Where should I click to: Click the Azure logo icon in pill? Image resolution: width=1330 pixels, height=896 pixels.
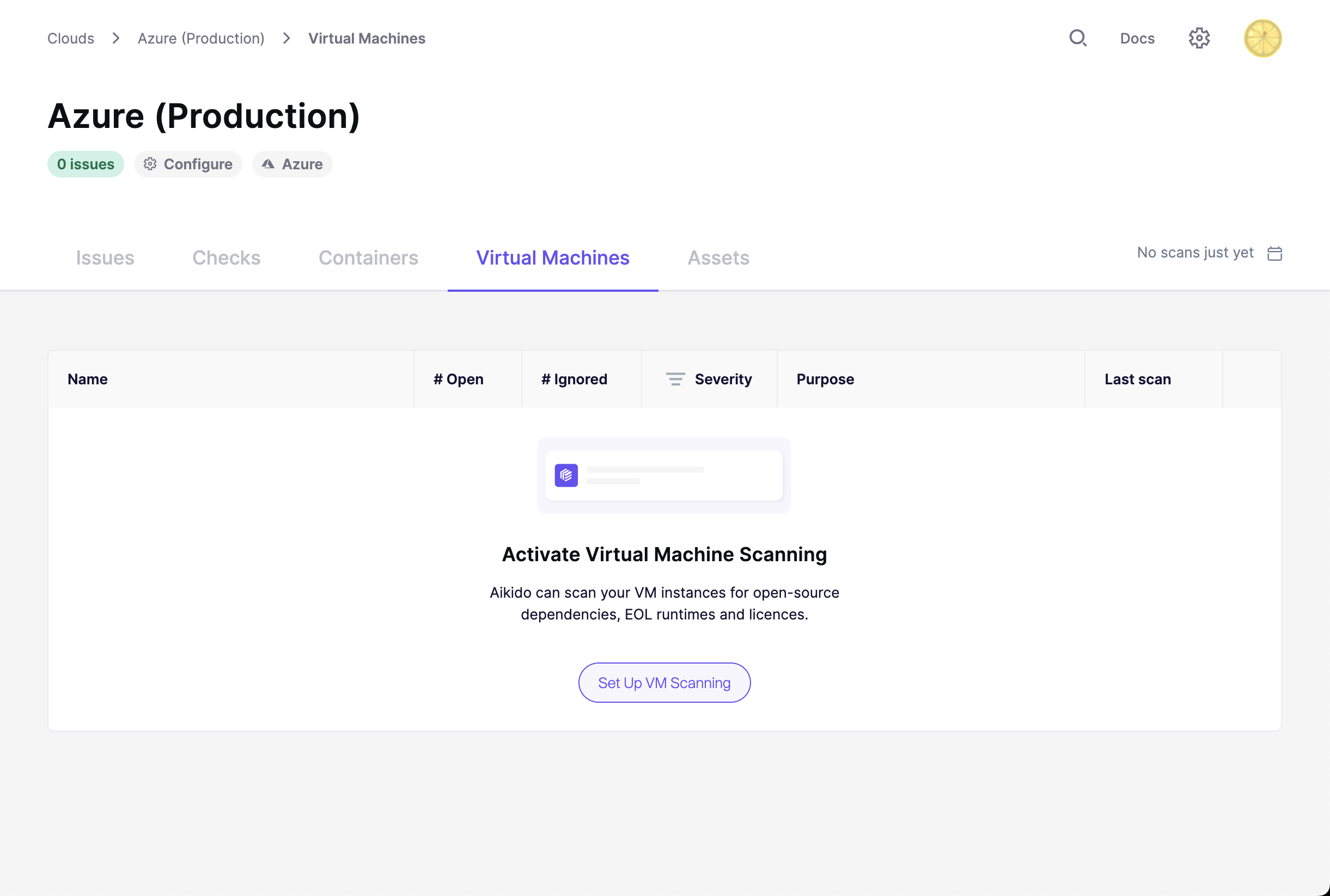(268, 164)
